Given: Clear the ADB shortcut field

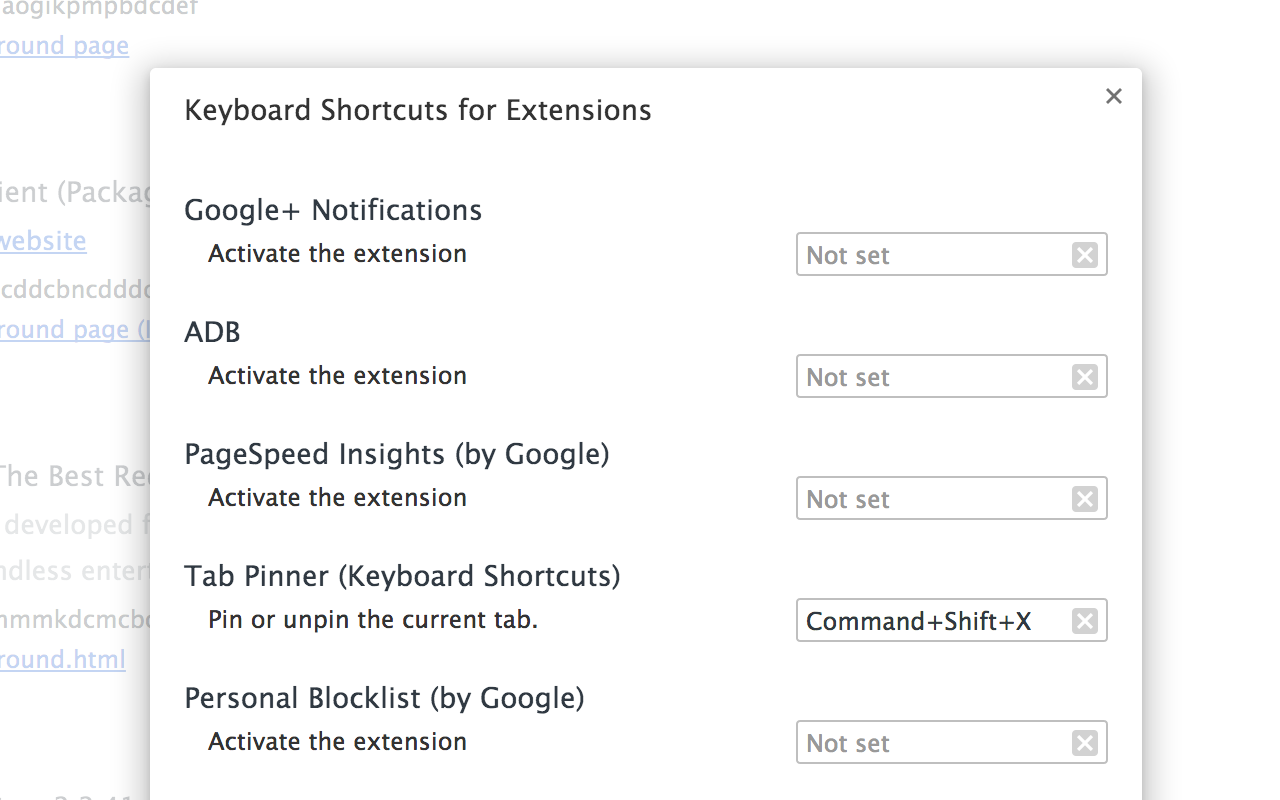Looking at the screenshot, I should pyautogui.click(x=1084, y=376).
